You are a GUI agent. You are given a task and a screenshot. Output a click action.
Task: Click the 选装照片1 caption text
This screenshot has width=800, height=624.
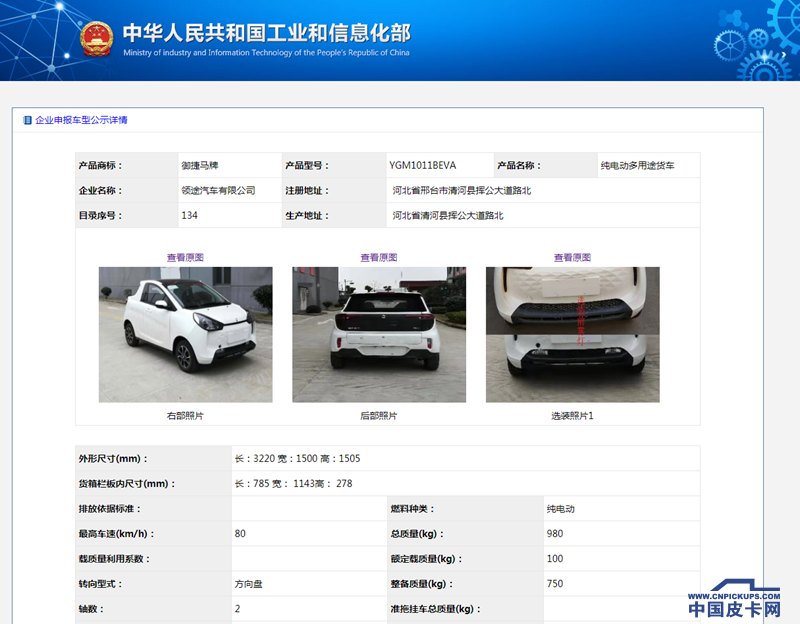[572, 415]
